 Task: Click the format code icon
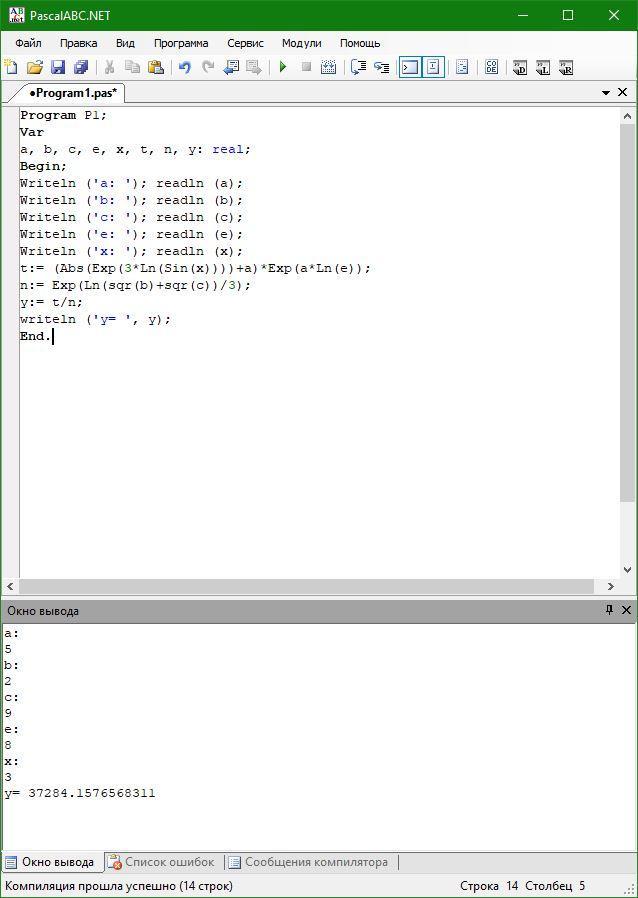tap(462, 67)
